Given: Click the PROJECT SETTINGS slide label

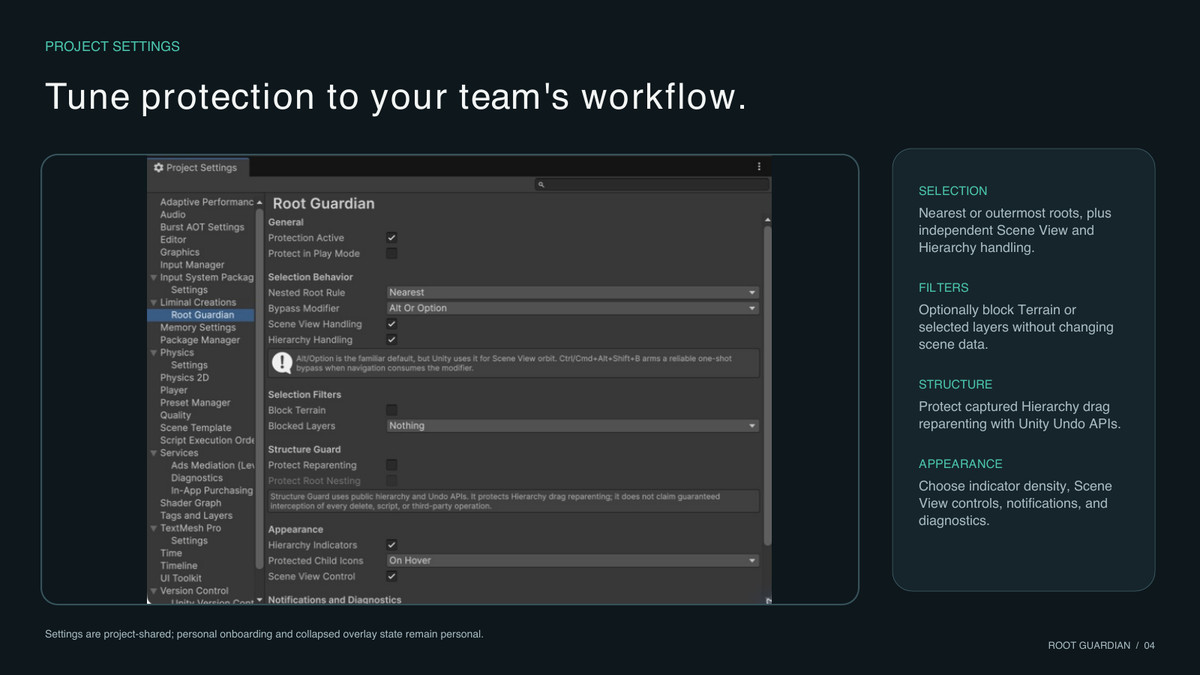Looking at the screenshot, I should coord(112,47).
